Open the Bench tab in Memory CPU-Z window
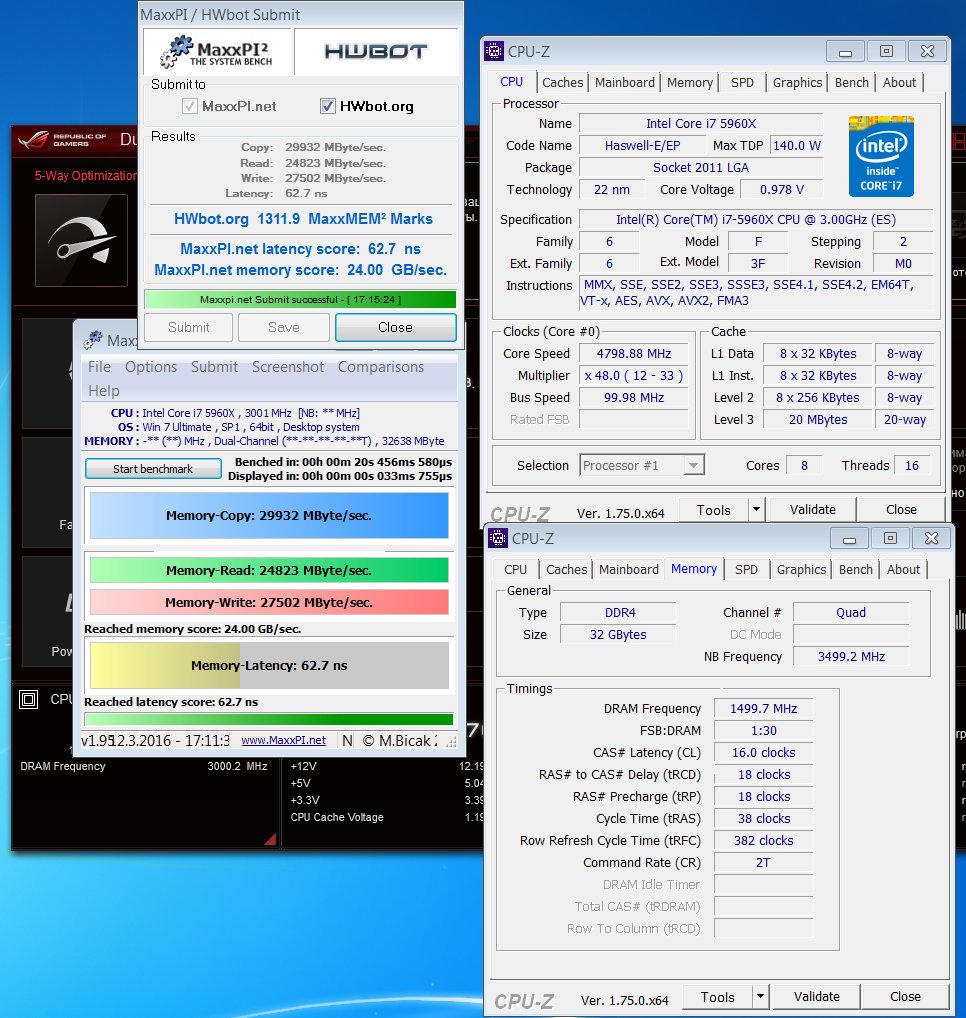 click(x=856, y=569)
